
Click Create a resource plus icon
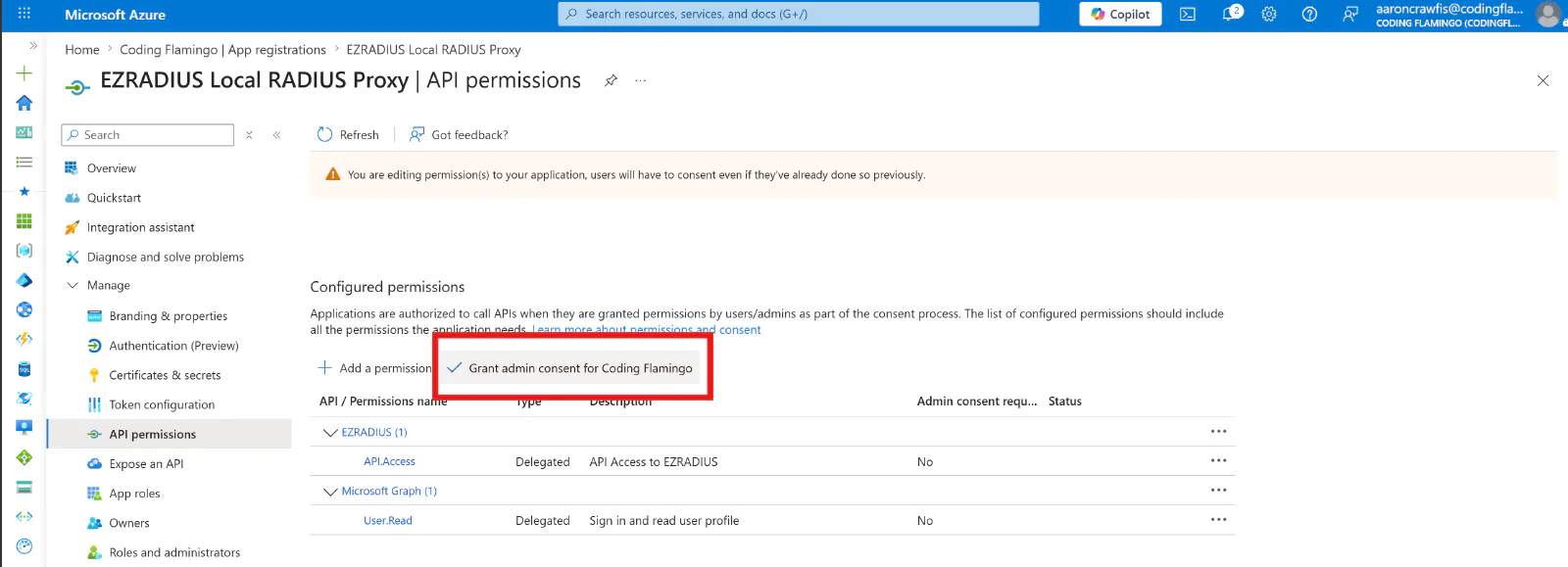(24, 73)
